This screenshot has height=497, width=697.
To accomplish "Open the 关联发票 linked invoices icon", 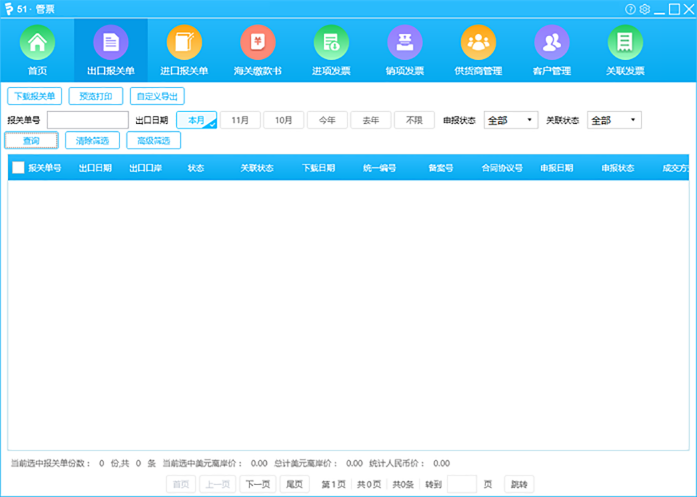I will 625,45.
